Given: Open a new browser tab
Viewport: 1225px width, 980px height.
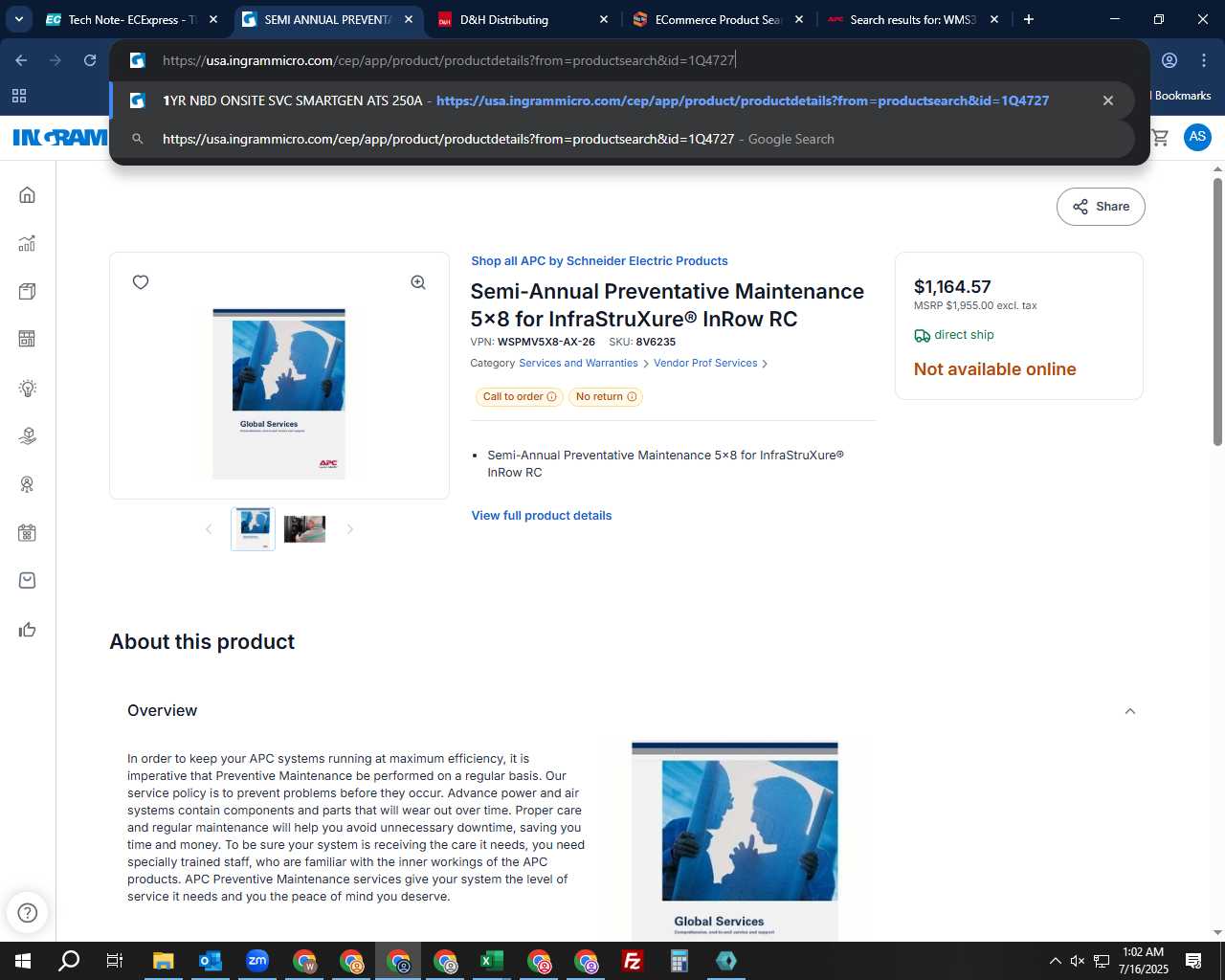Looking at the screenshot, I should tap(1029, 19).
